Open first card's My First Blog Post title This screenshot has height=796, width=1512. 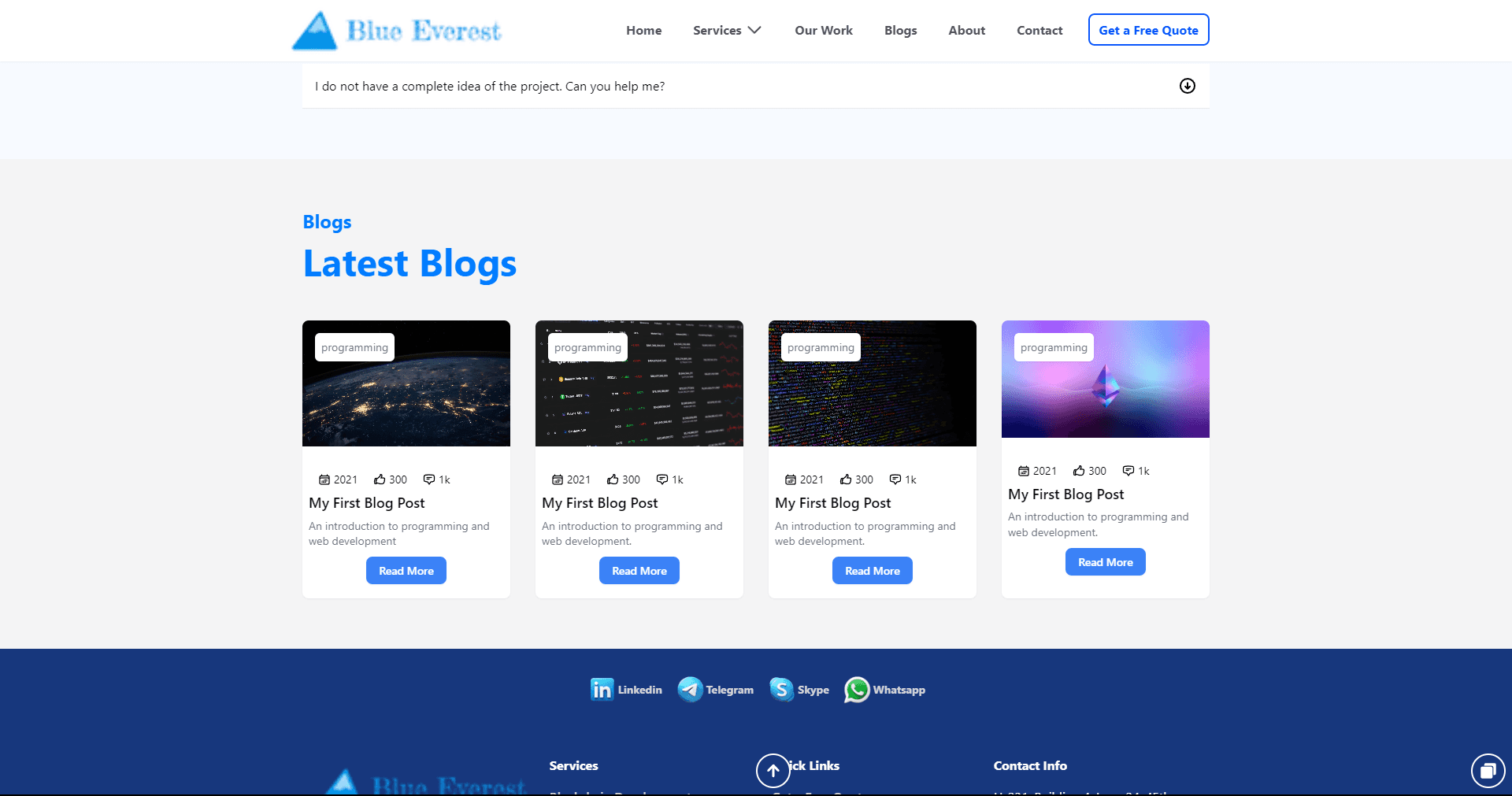coord(366,503)
